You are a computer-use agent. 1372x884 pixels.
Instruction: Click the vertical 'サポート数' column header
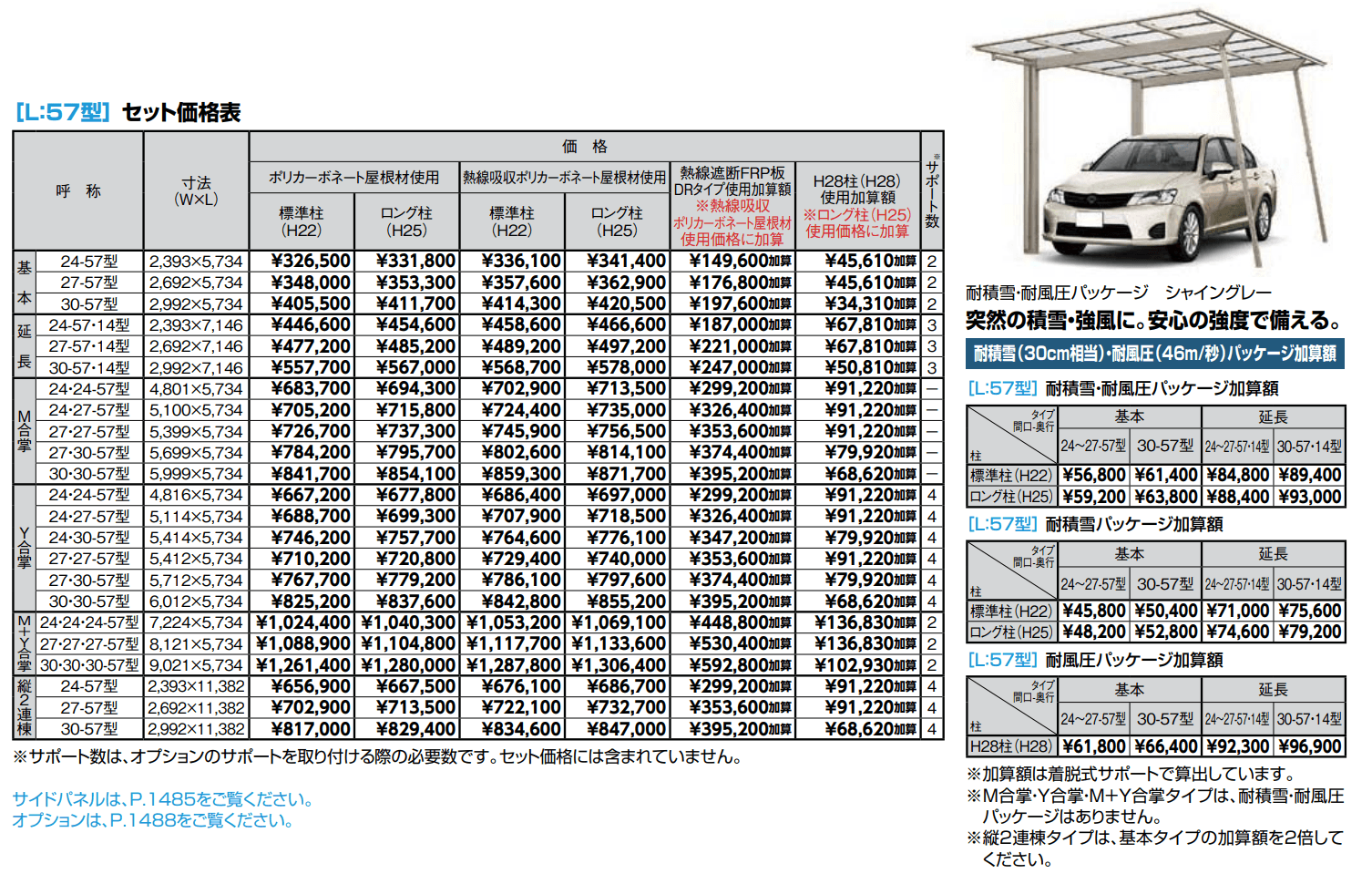tap(932, 191)
